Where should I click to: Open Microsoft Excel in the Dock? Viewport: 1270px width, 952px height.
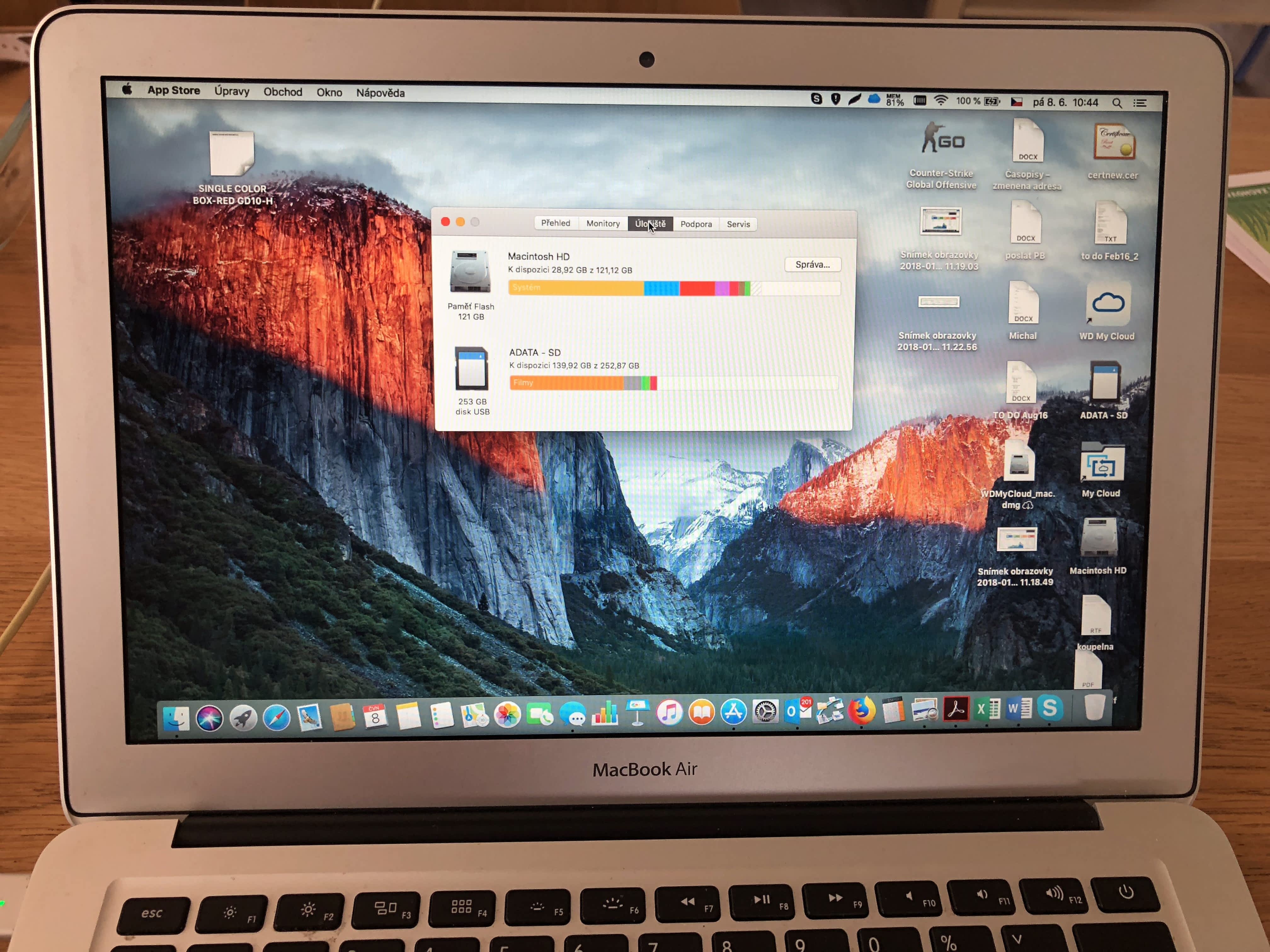[x=987, y=709]
